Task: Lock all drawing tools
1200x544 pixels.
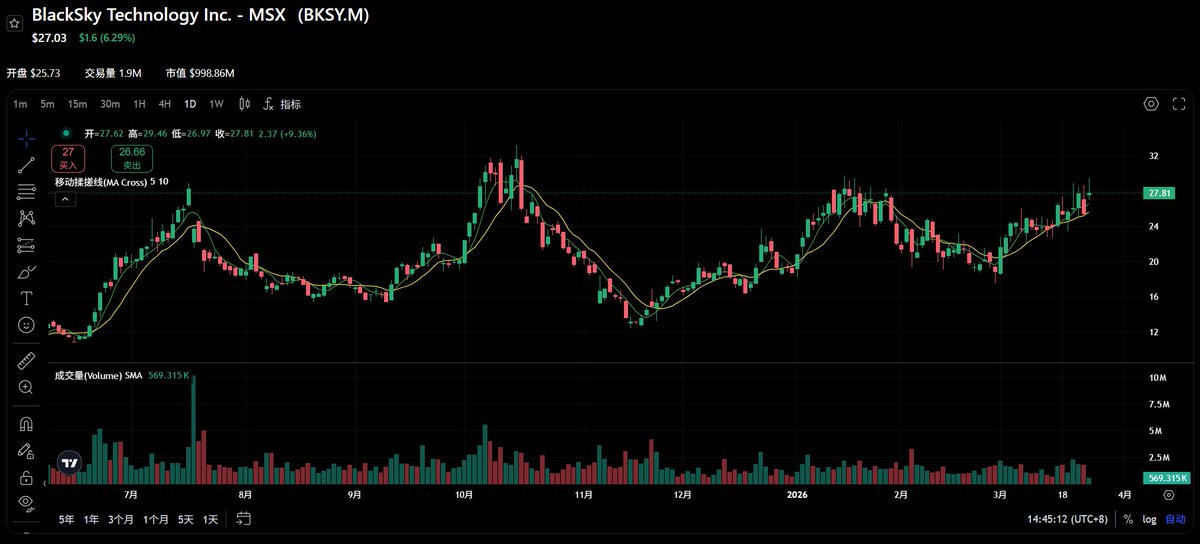Action: 26,476
